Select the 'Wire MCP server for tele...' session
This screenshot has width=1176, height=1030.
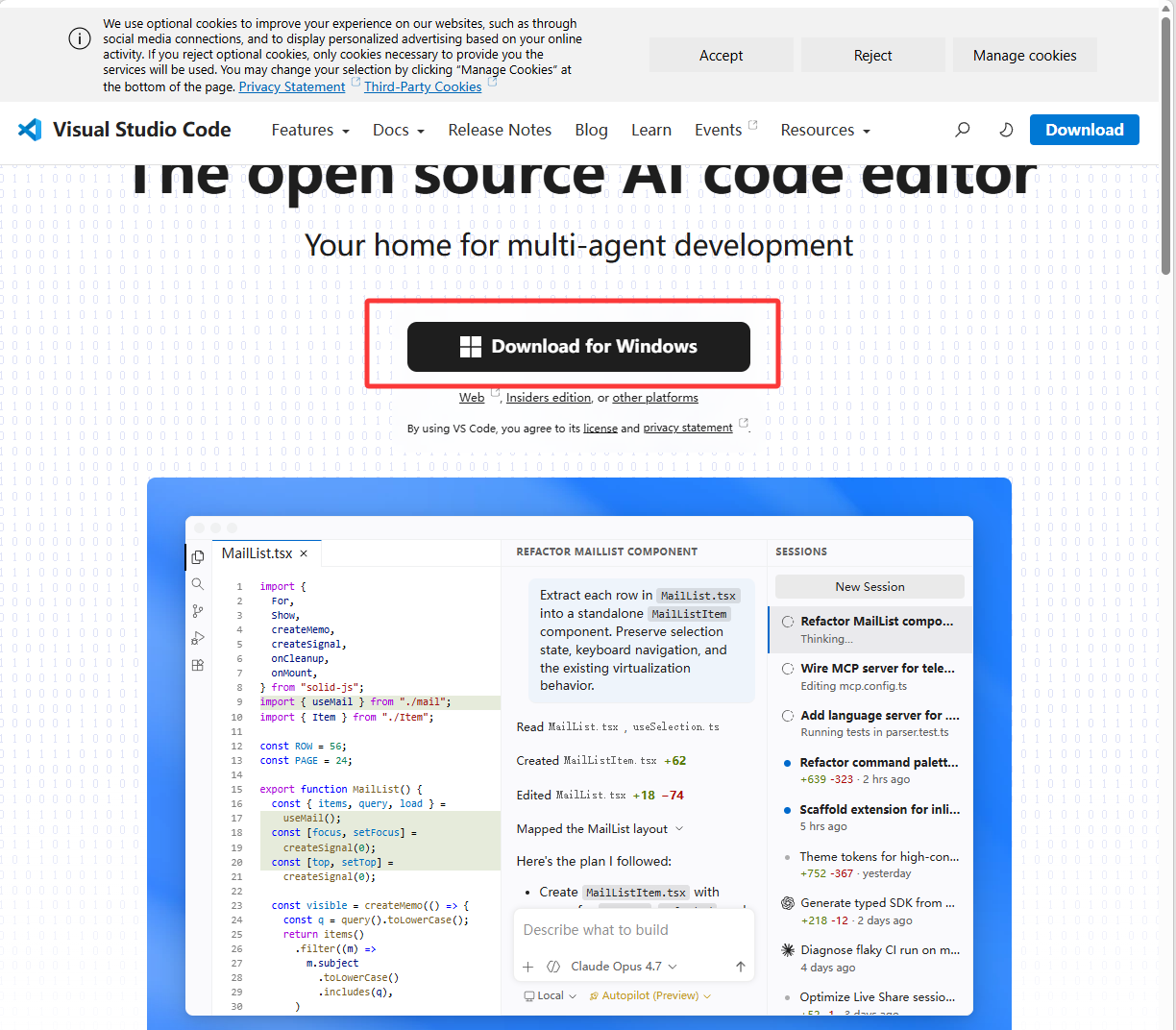pos(870,676)
